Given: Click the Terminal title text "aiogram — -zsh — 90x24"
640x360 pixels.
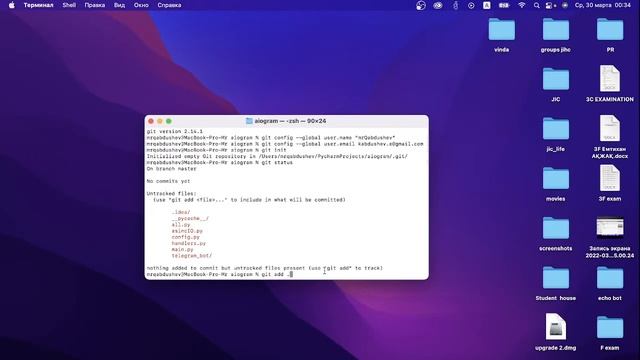Looking at the screenshot, I should click(x=290, y=121).
